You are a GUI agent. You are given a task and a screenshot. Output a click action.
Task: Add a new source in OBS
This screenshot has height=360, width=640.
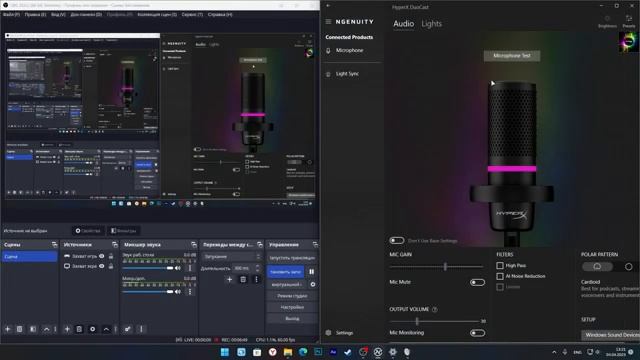[x=67, y=329]
